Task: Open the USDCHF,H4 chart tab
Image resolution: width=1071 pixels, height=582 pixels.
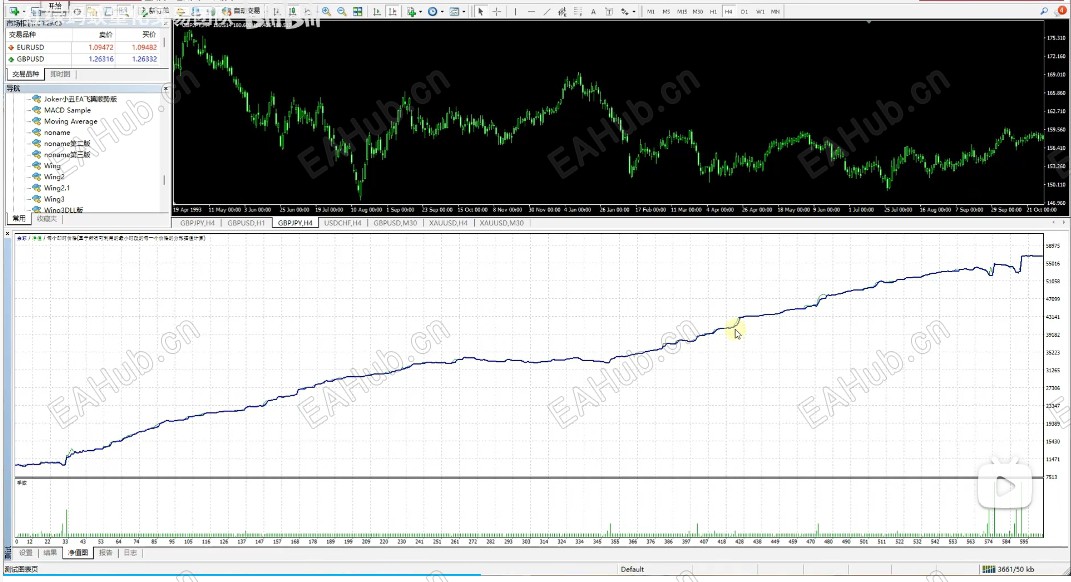Action: pos(343,223)
